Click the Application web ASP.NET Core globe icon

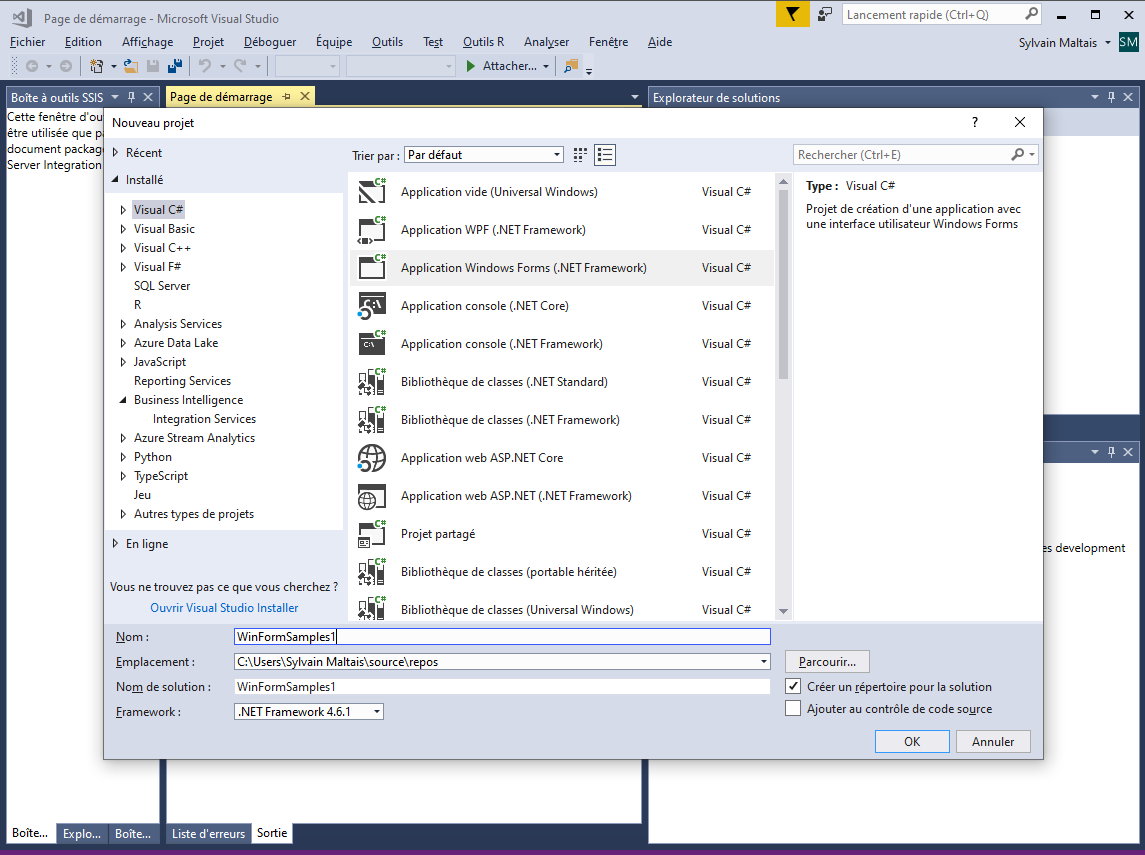click(372, 458)
